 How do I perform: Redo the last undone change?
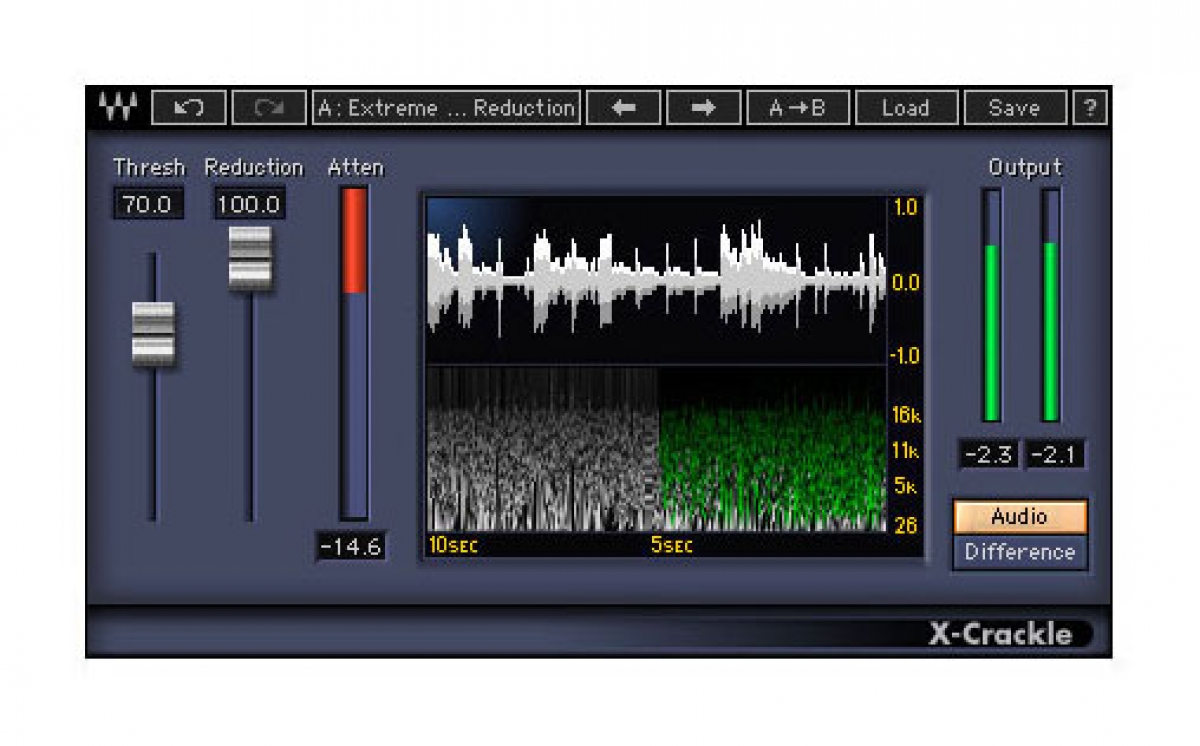point(269,107)
